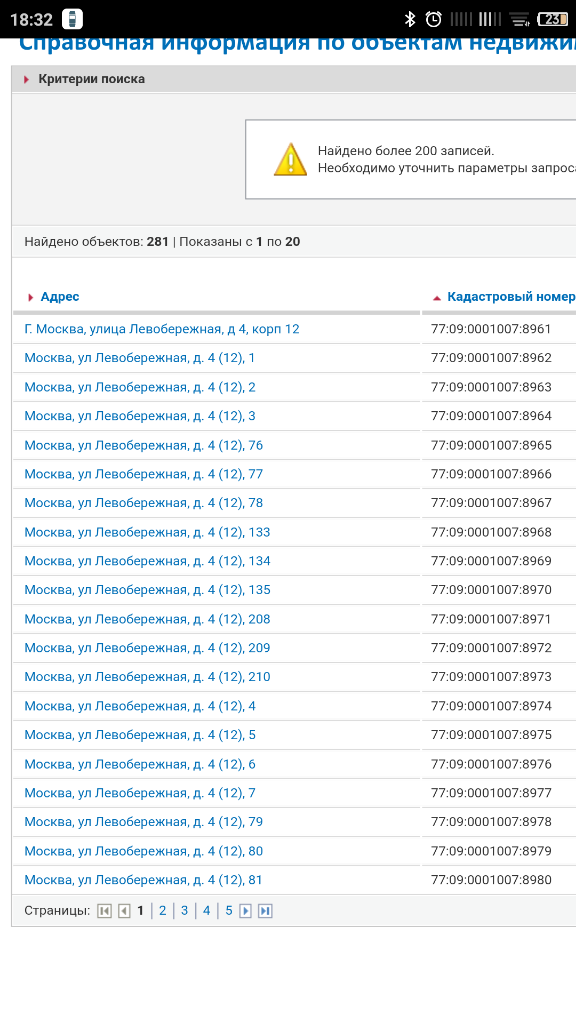
Task: Select cadastral number 77:09:0001007:8974
Action: [x=491, y=706]
